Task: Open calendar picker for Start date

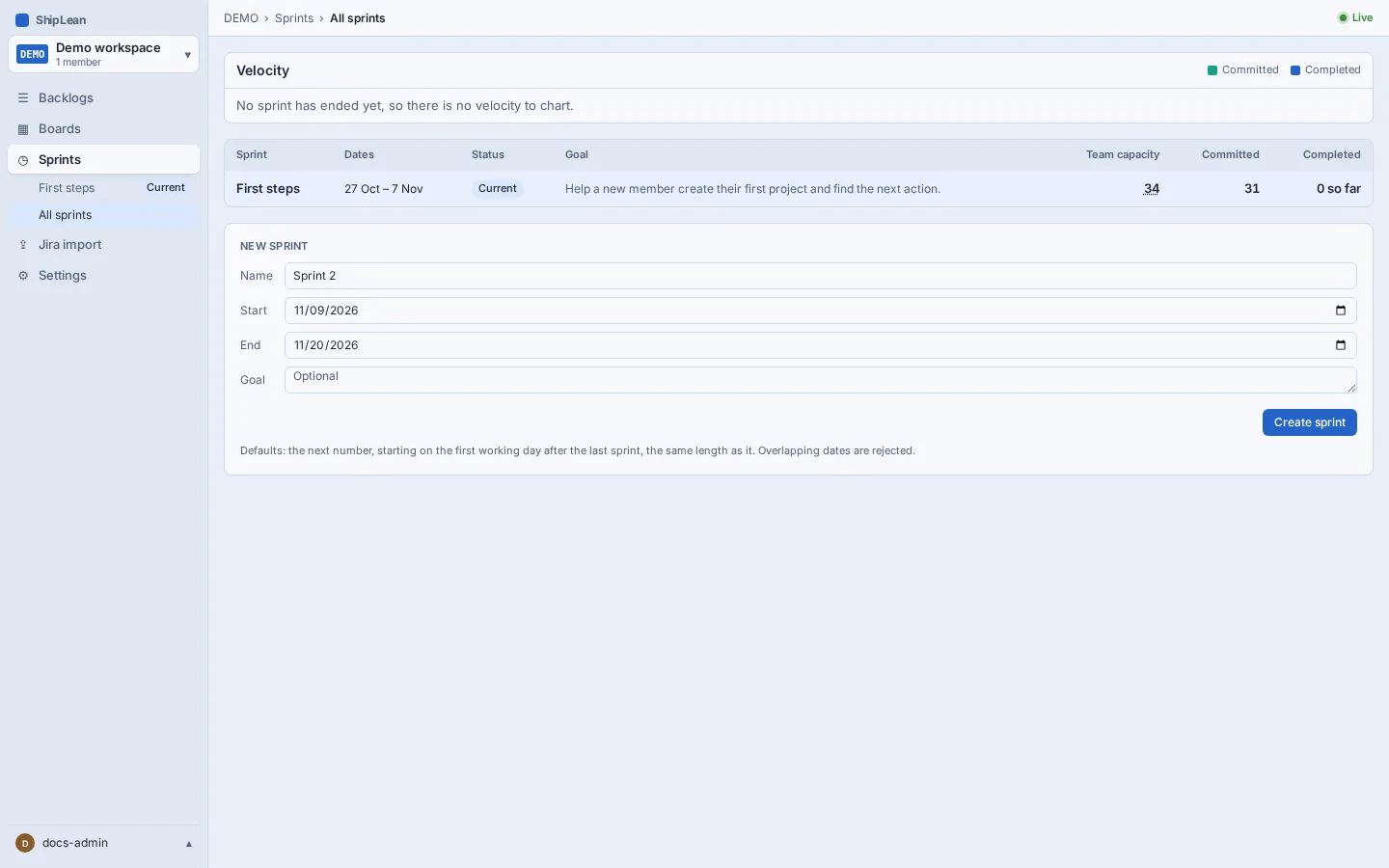Action: click(1341, 311)
